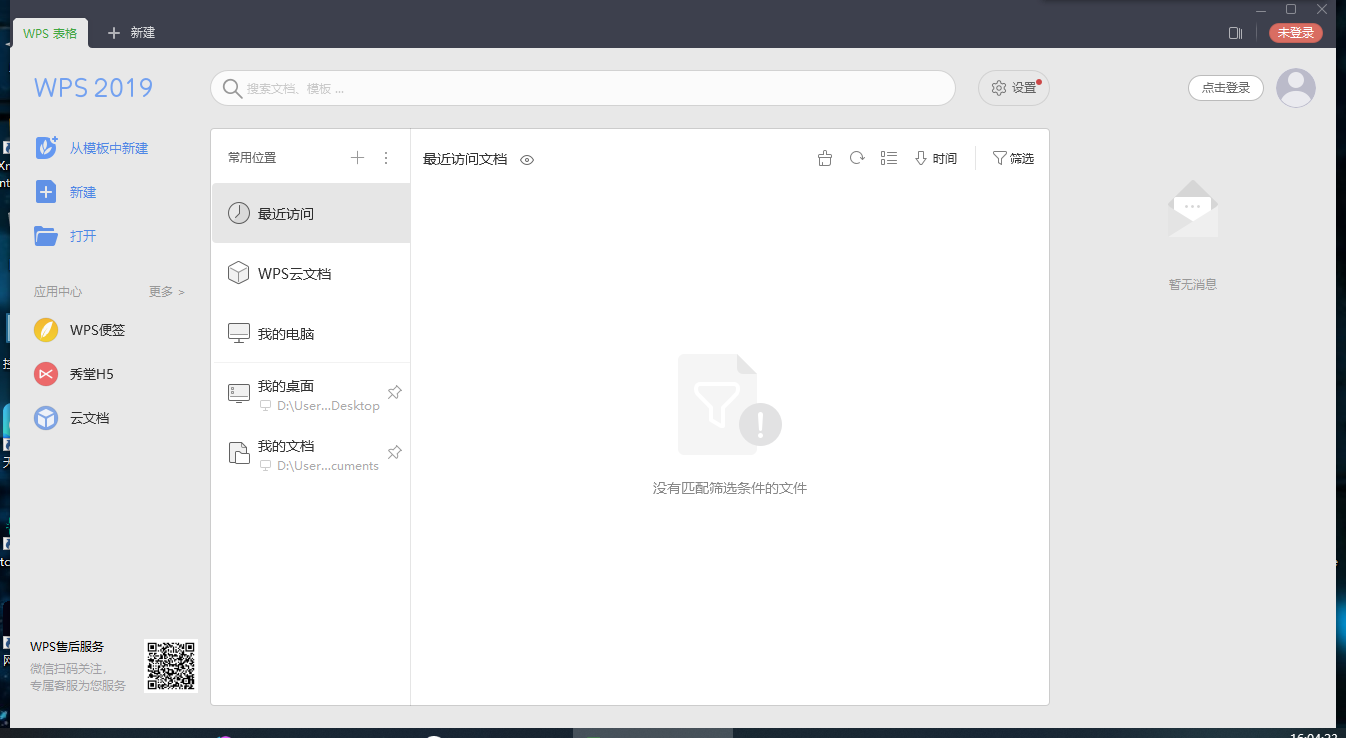Image resolution: width=1346 pixels, height=738 pixels.
Task: Select 我的电脑 location
Action: (311, 333)
